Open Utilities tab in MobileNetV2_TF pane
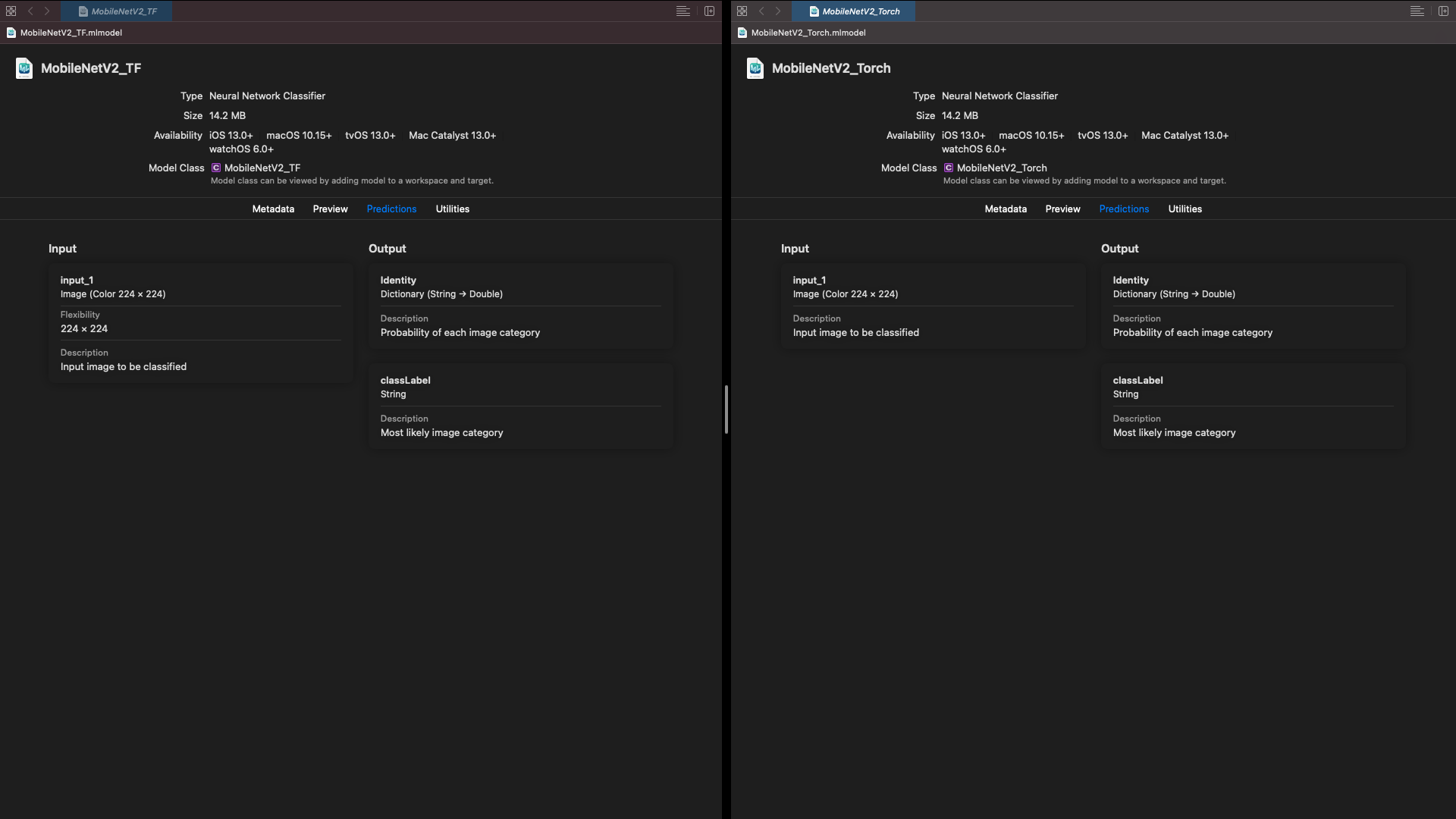The height and width of the screenshot is (819, 1456). coord(452,209)
